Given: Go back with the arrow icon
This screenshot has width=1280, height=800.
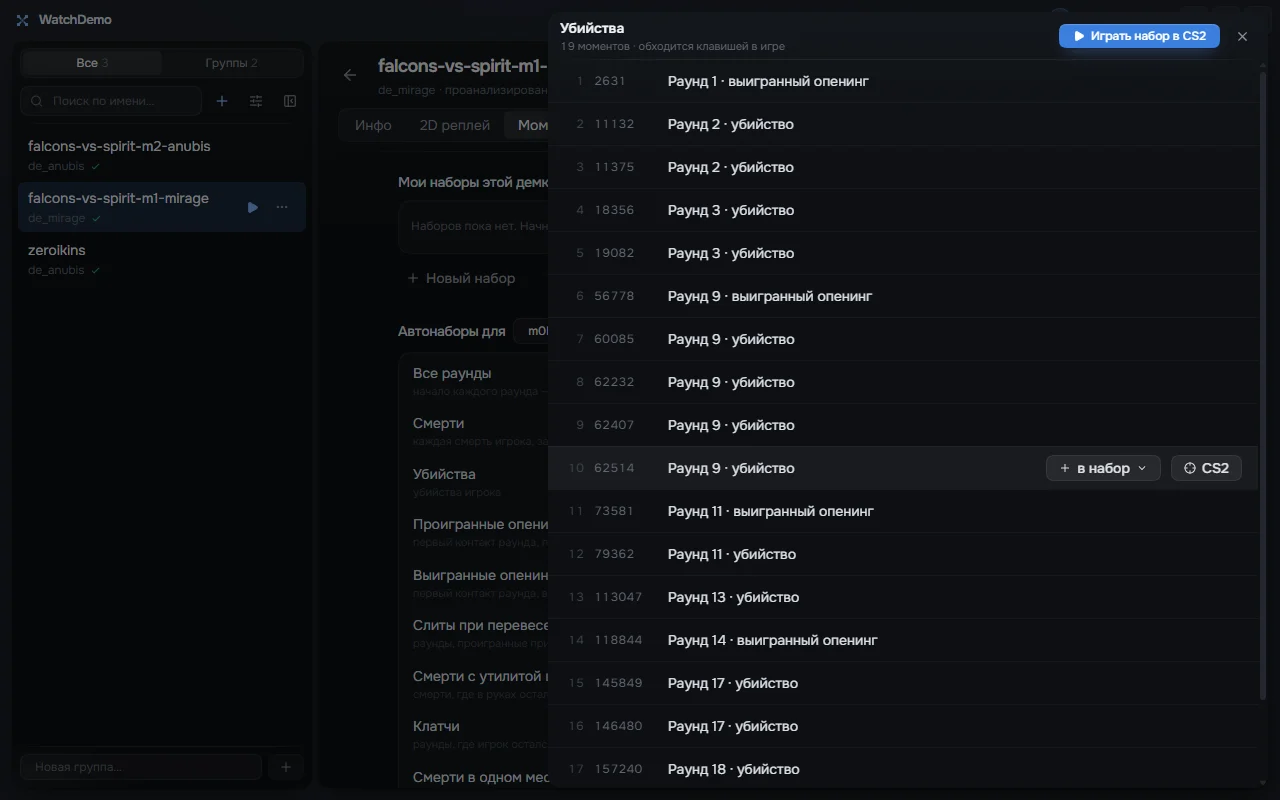Looking at the screenshot, I should click(x=350, y=75).
